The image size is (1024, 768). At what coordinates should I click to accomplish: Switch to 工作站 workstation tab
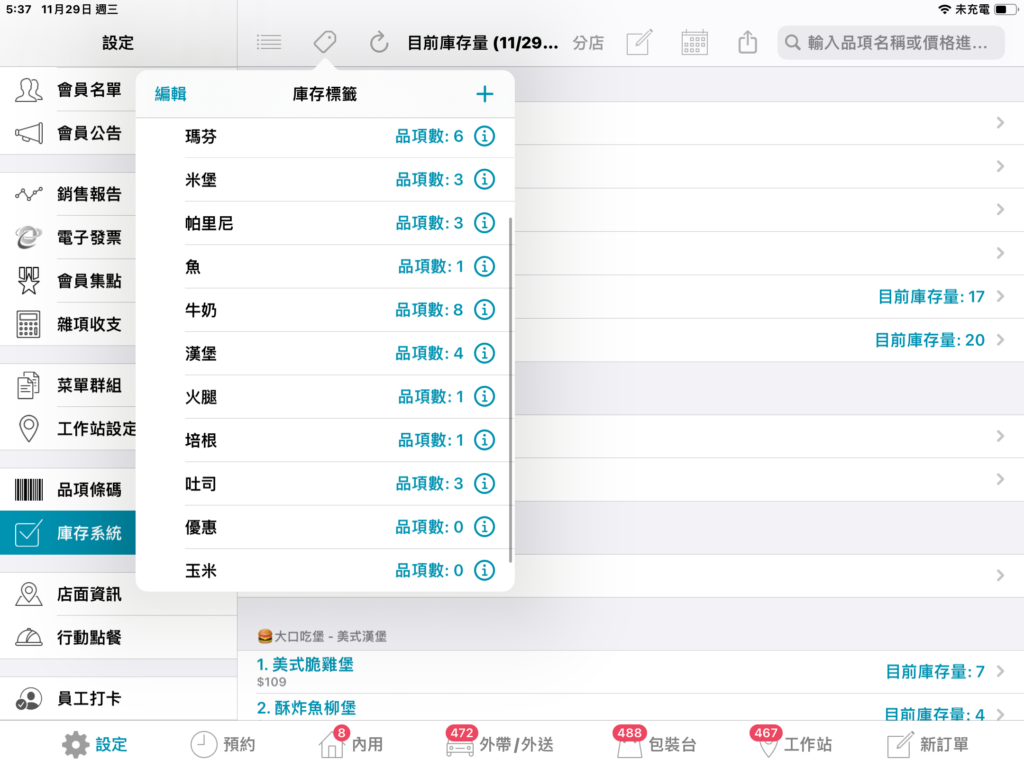point(791,743)
